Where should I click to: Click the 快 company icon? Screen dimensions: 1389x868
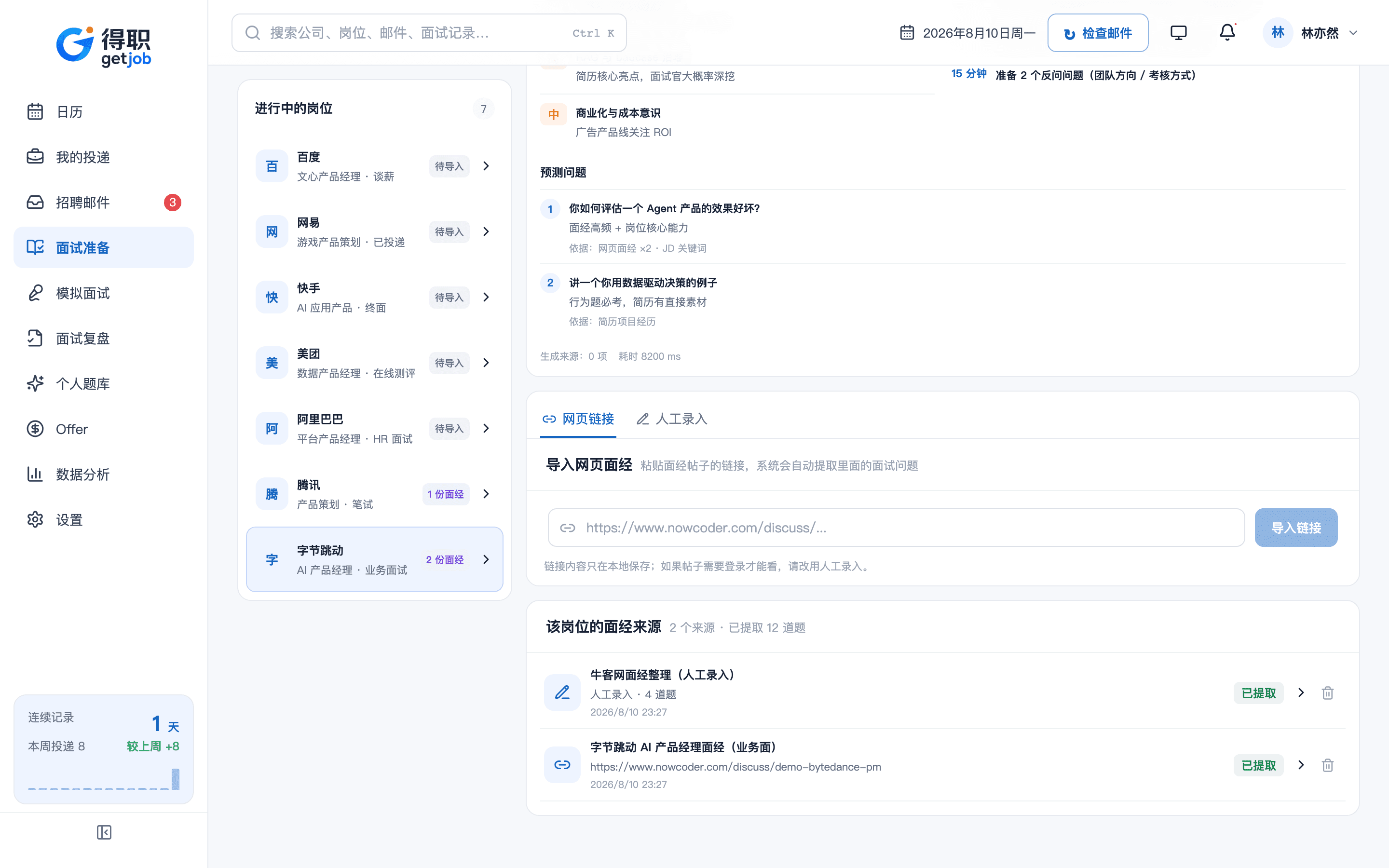pyautogui.click(x=272, y=297)
